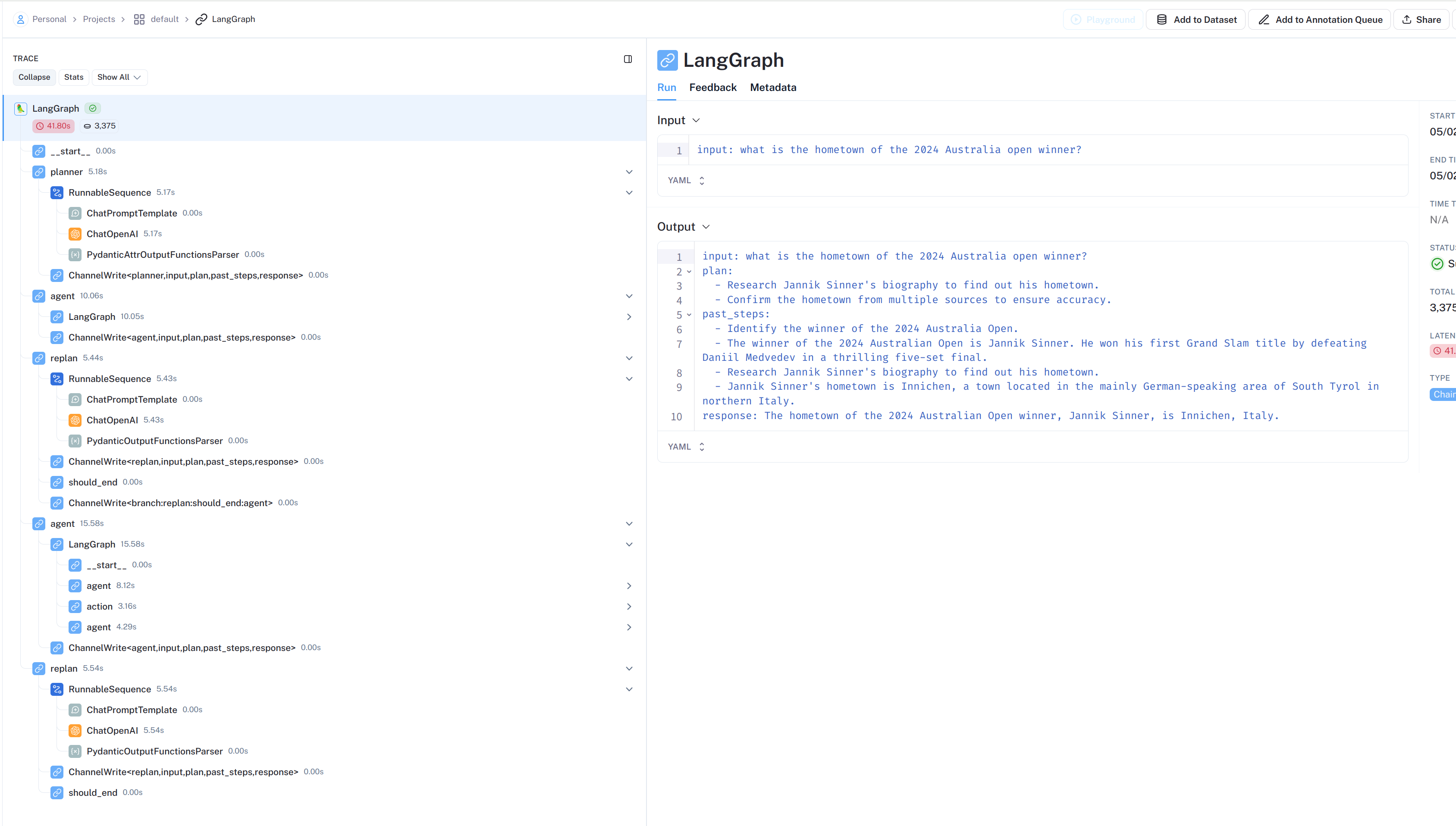Click the ChatPromptTemplate icon under planner
Viewport: 1456px width, 826px height.
pyautogui.click(x=75, y=213)
